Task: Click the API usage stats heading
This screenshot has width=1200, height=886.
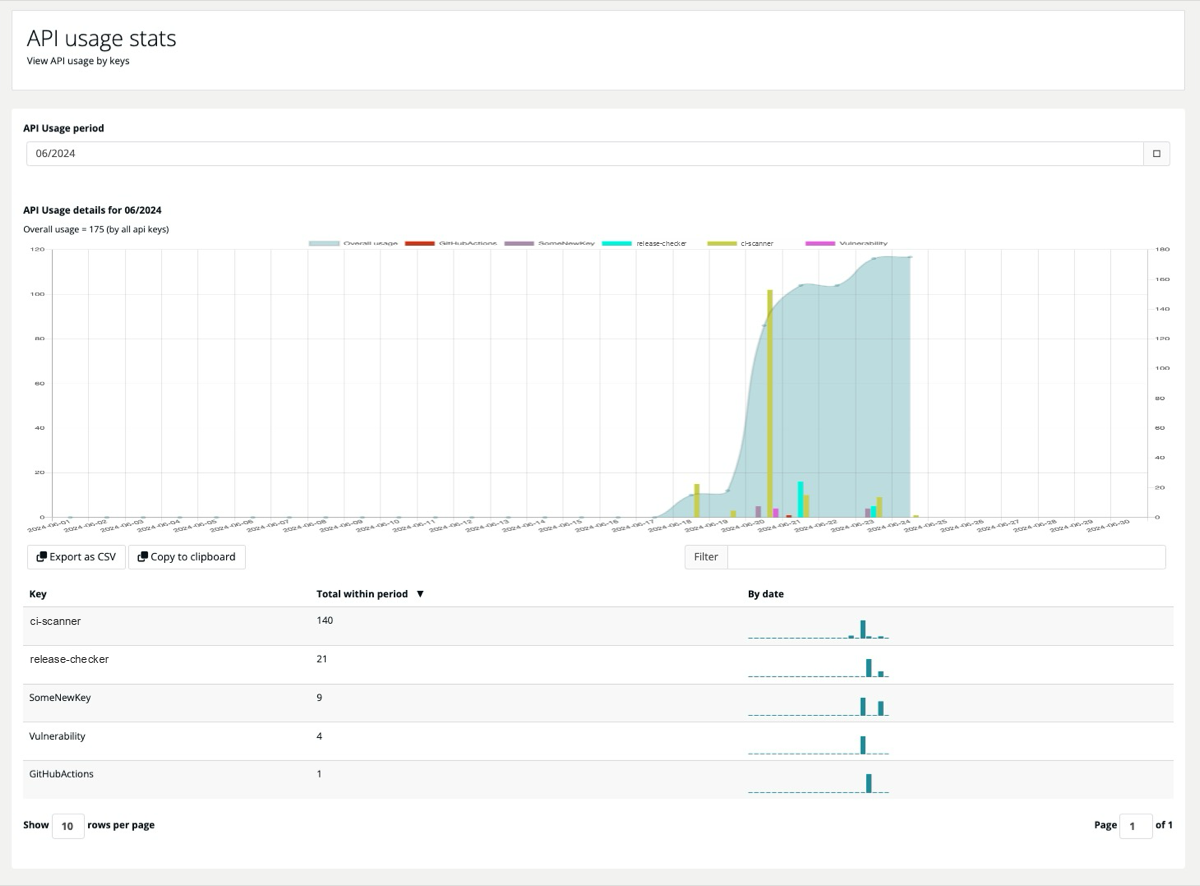Action: tap(101, 38)
